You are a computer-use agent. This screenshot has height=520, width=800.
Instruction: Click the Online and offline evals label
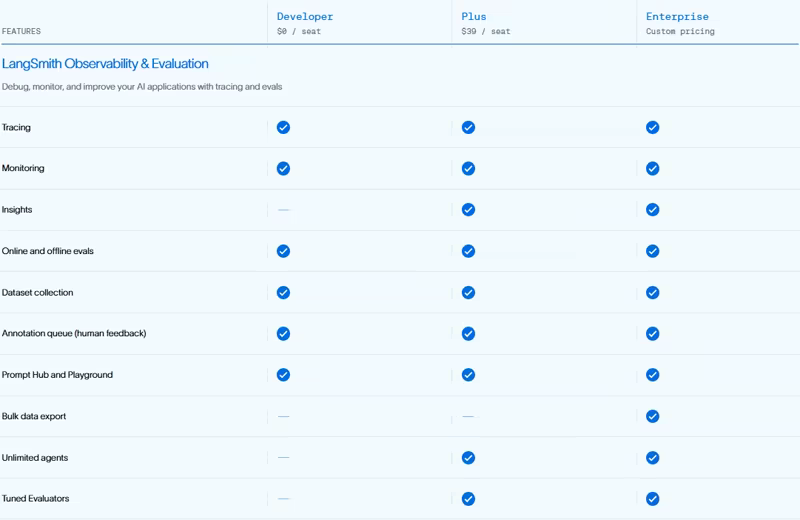[x=47, y=251]
